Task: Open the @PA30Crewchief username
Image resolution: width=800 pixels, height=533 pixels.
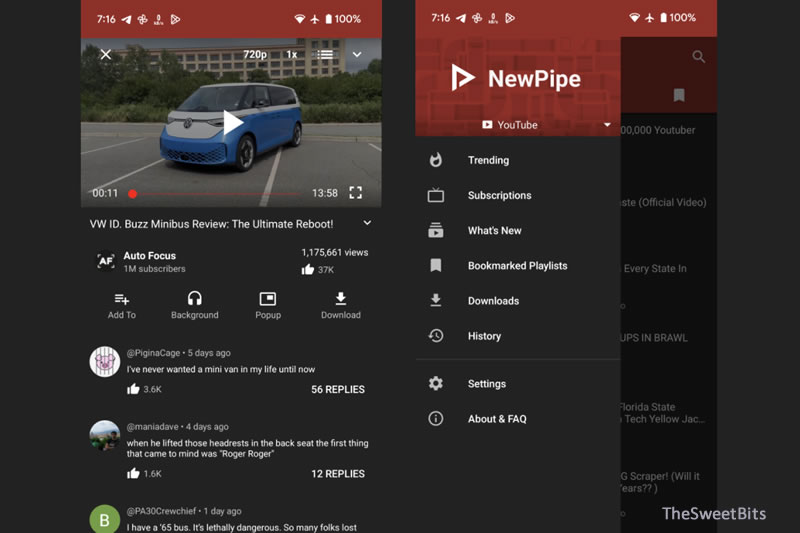Action: point(161,511)
